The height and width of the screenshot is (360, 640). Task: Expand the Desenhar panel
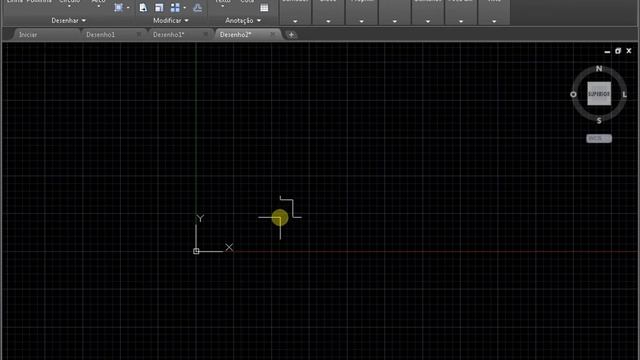(x=69, y=20)
